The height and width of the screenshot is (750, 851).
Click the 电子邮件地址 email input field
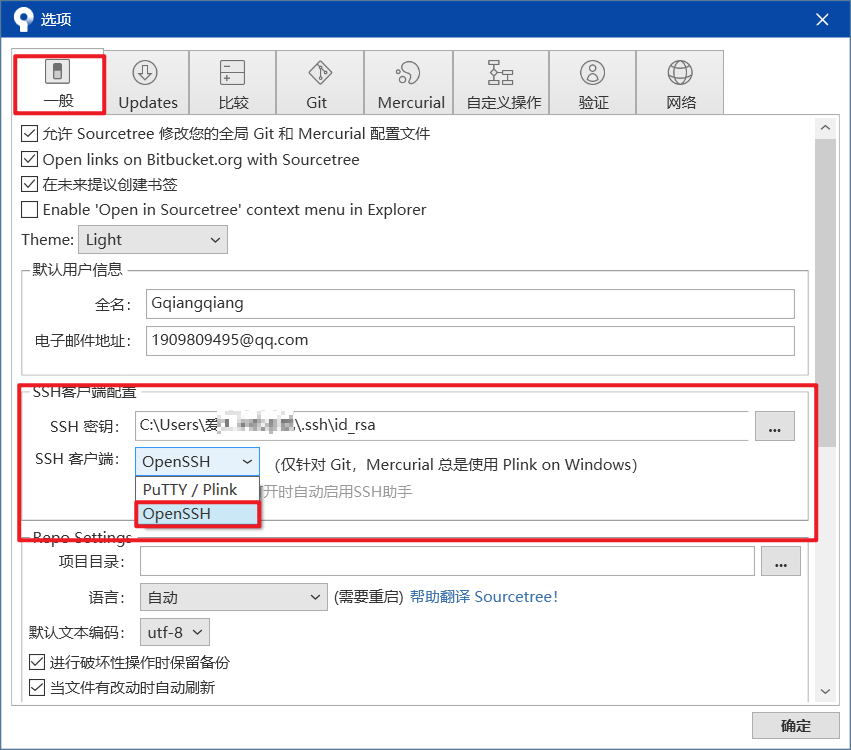click(x=470, y=341)
